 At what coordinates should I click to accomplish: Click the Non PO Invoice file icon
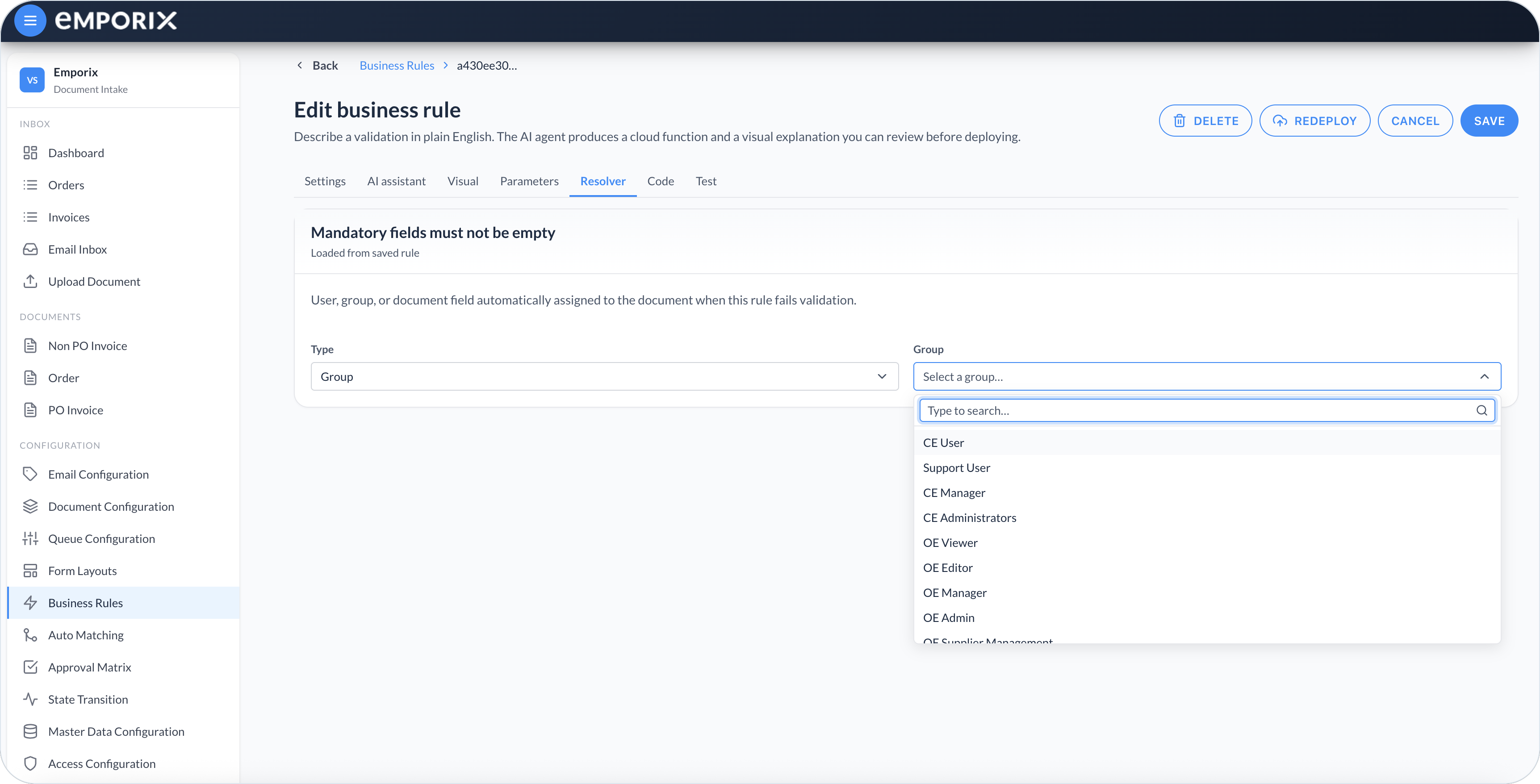pos(30,346)
